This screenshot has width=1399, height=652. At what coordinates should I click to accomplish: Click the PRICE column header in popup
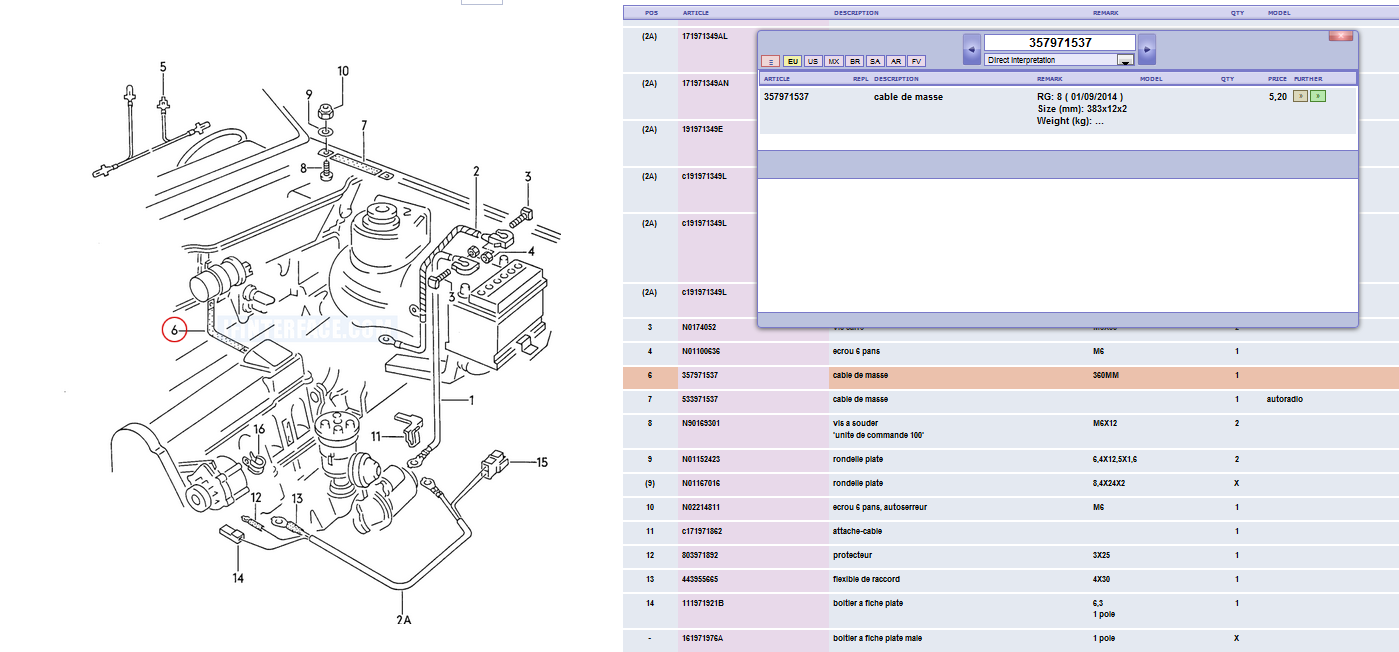(1277, 78)
